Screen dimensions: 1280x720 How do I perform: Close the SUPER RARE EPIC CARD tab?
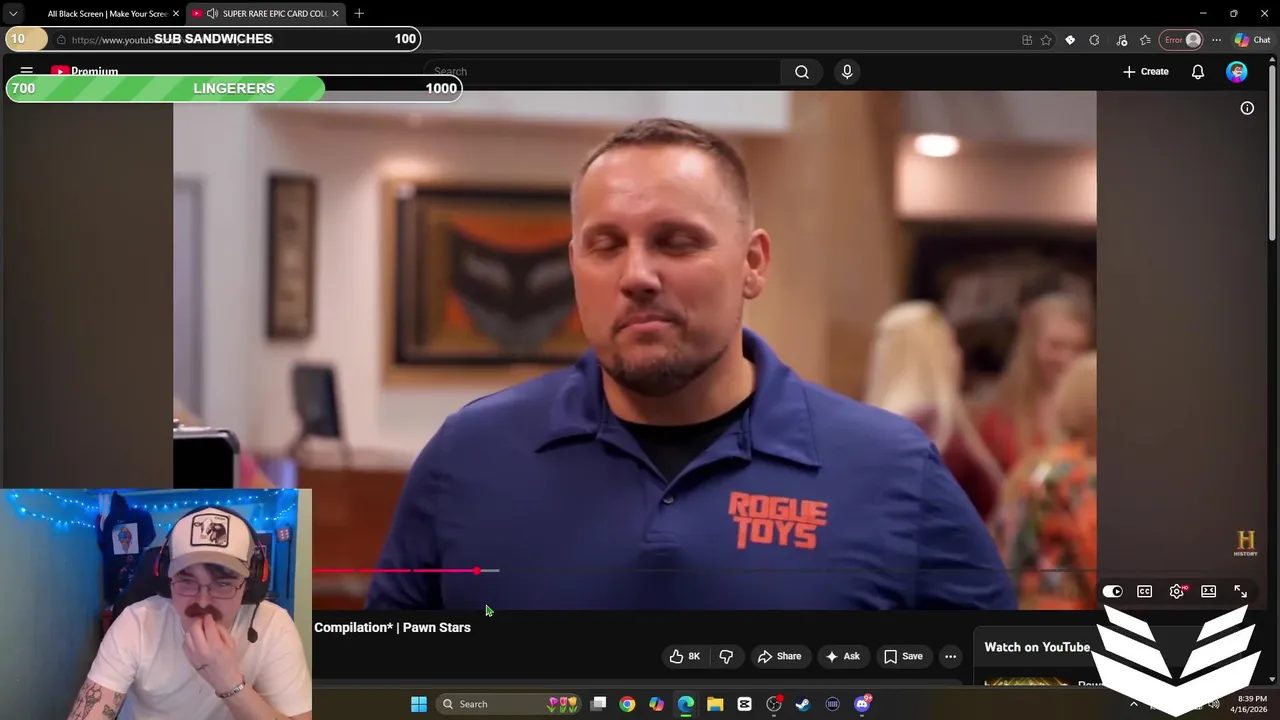[x=335, y=14]
